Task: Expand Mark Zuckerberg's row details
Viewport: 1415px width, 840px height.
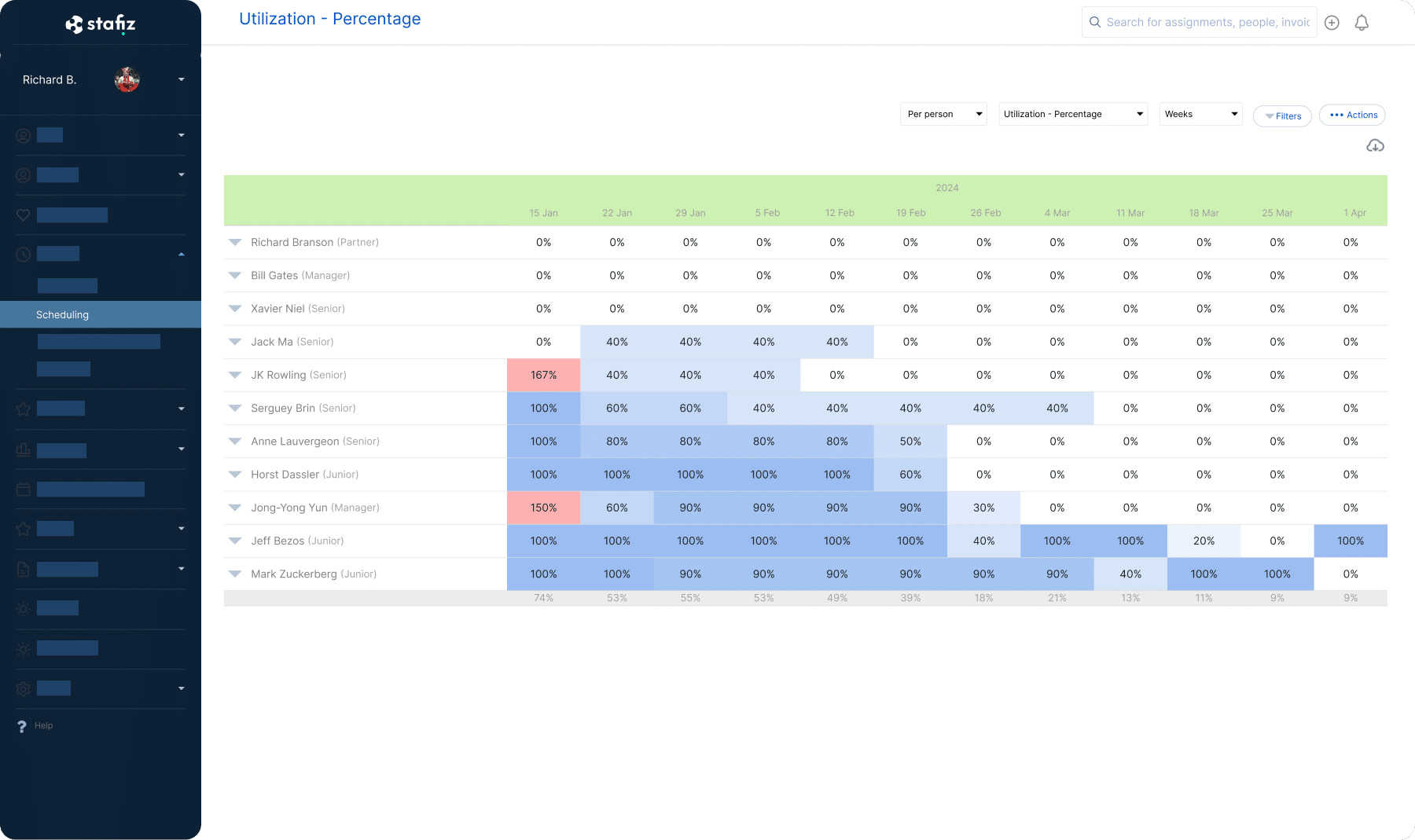Action: 234,574
